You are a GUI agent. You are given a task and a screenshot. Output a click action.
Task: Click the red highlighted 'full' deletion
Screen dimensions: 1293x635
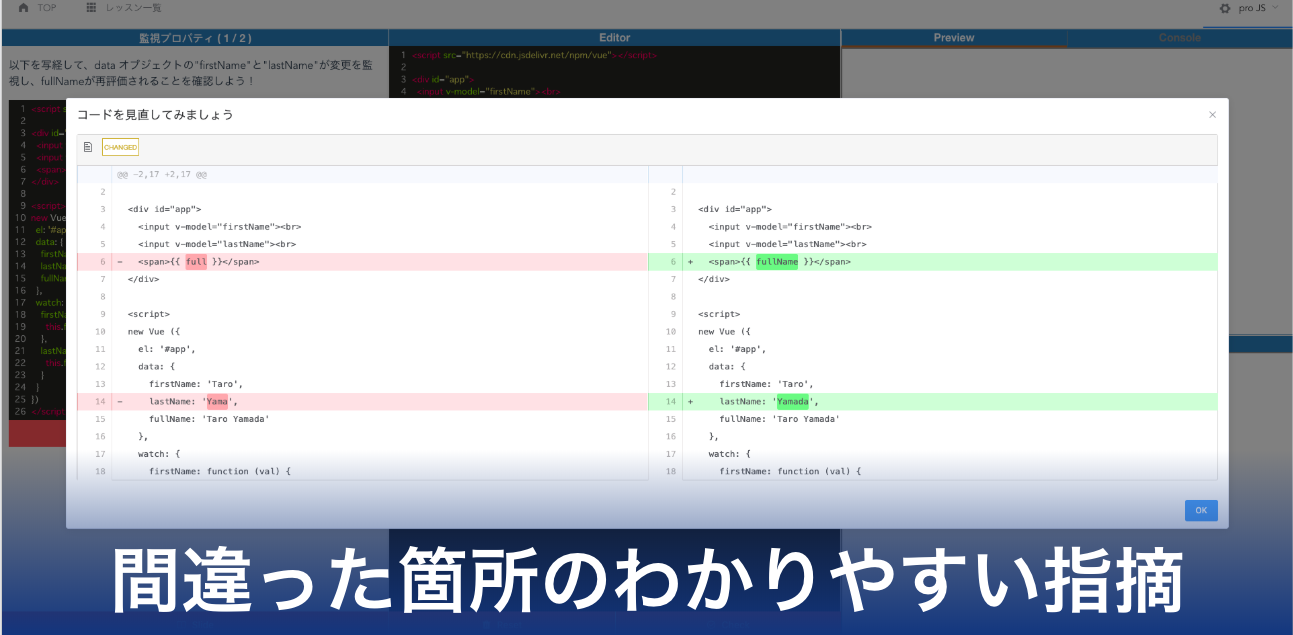coord(196,262)
